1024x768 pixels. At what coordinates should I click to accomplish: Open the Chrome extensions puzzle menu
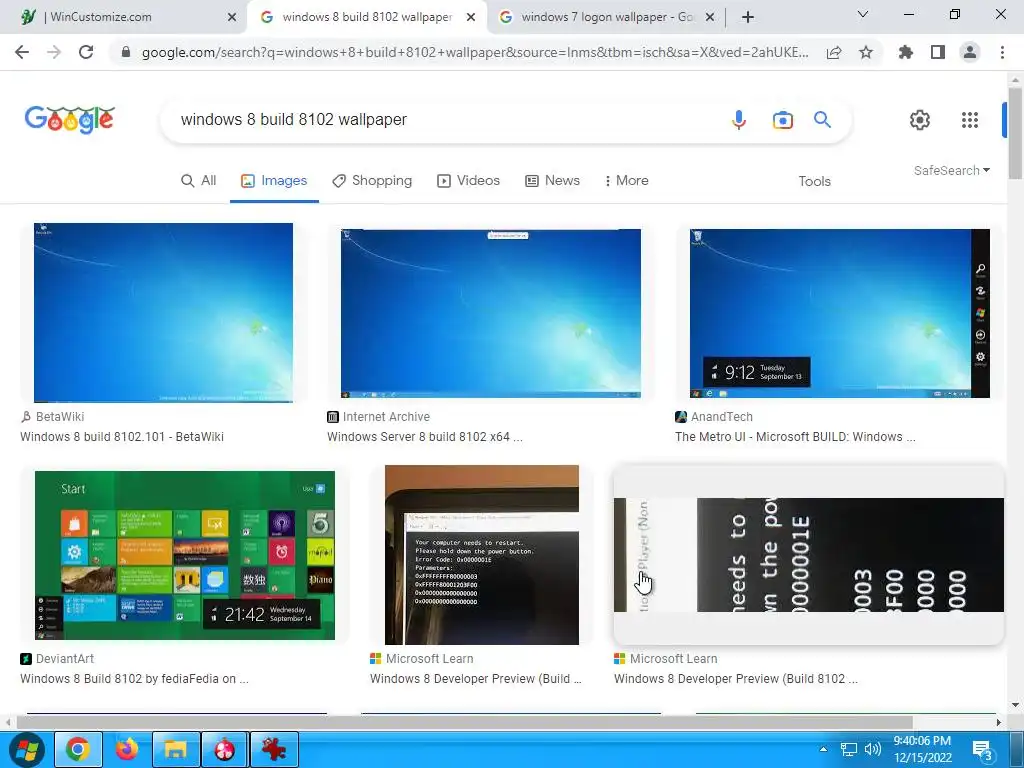pos(905,52)
